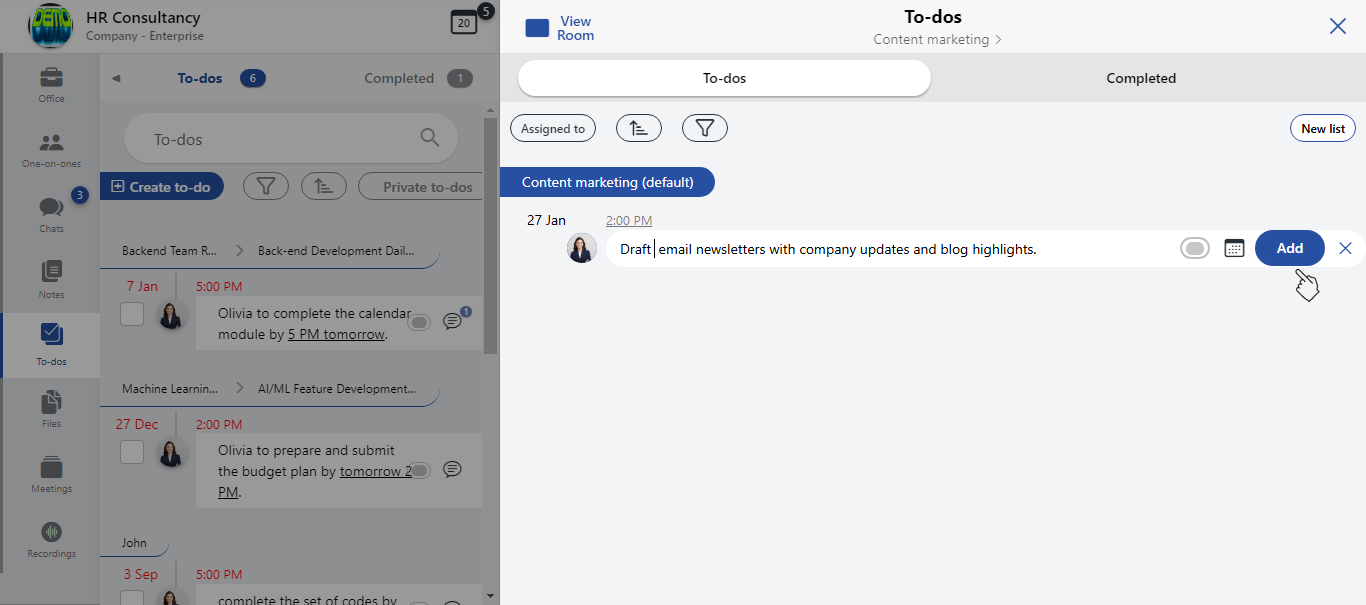The image size is (1366, 605).
Task: Open the calendar icon showing date 20
Action: 466,20
